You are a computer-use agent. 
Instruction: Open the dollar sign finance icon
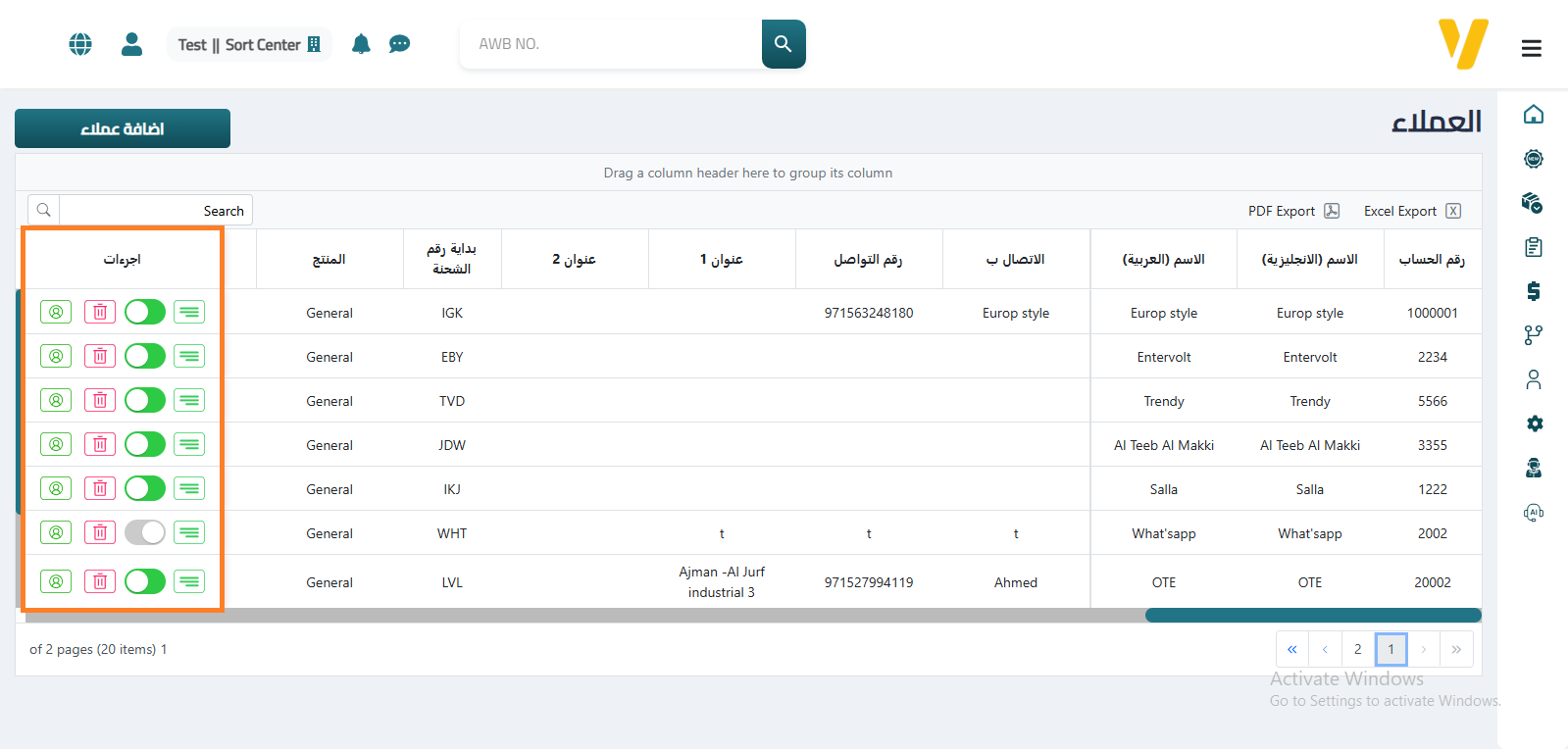tap(1534, 291)
